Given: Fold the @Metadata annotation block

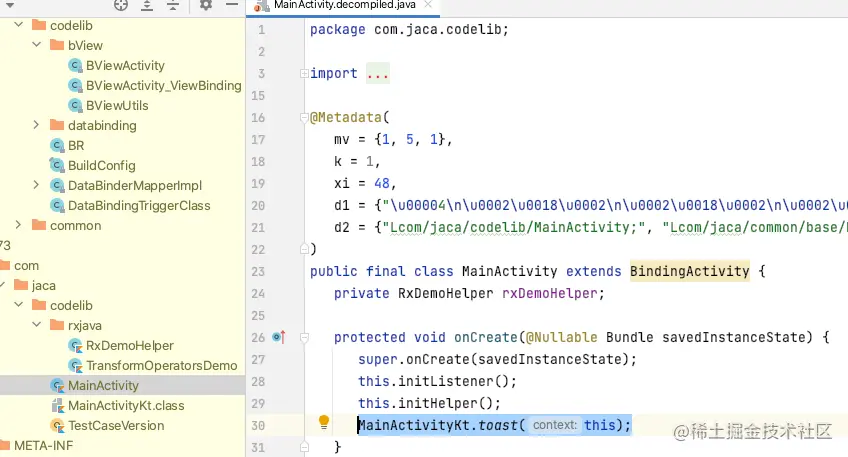Looking at the screenshot, I should click(304, 117).
